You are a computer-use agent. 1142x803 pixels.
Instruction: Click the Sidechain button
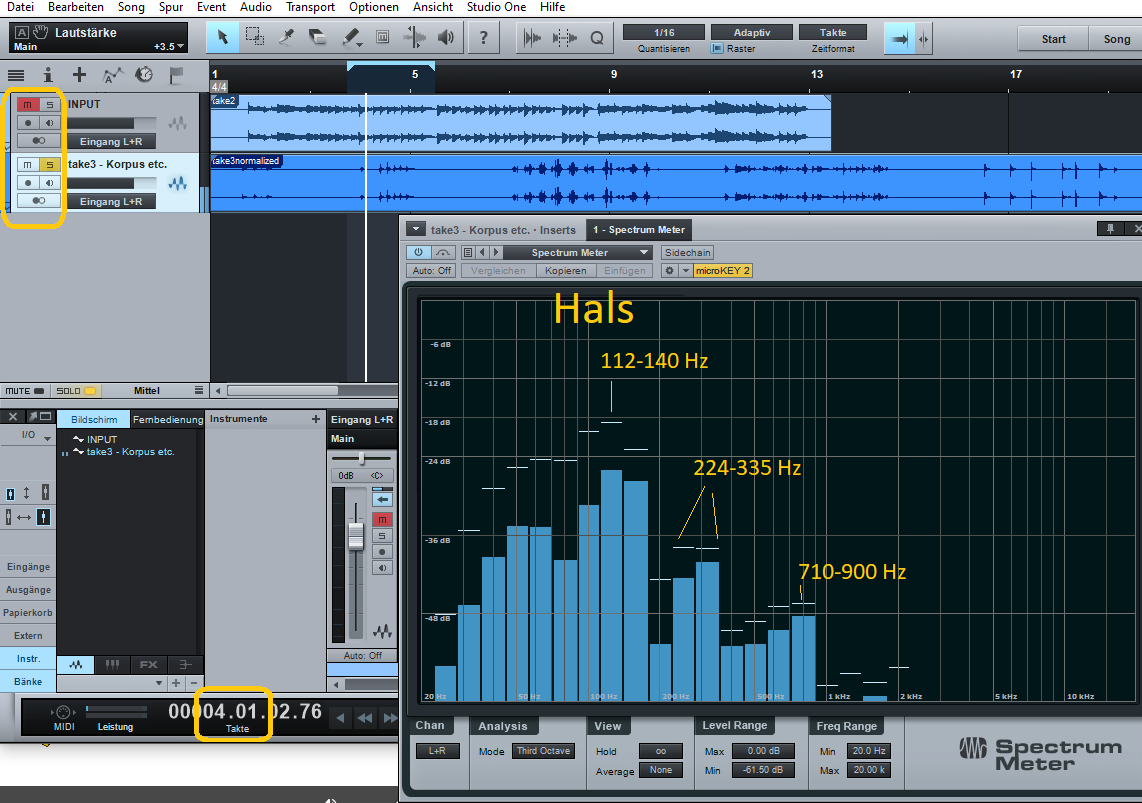coord(688,253)
